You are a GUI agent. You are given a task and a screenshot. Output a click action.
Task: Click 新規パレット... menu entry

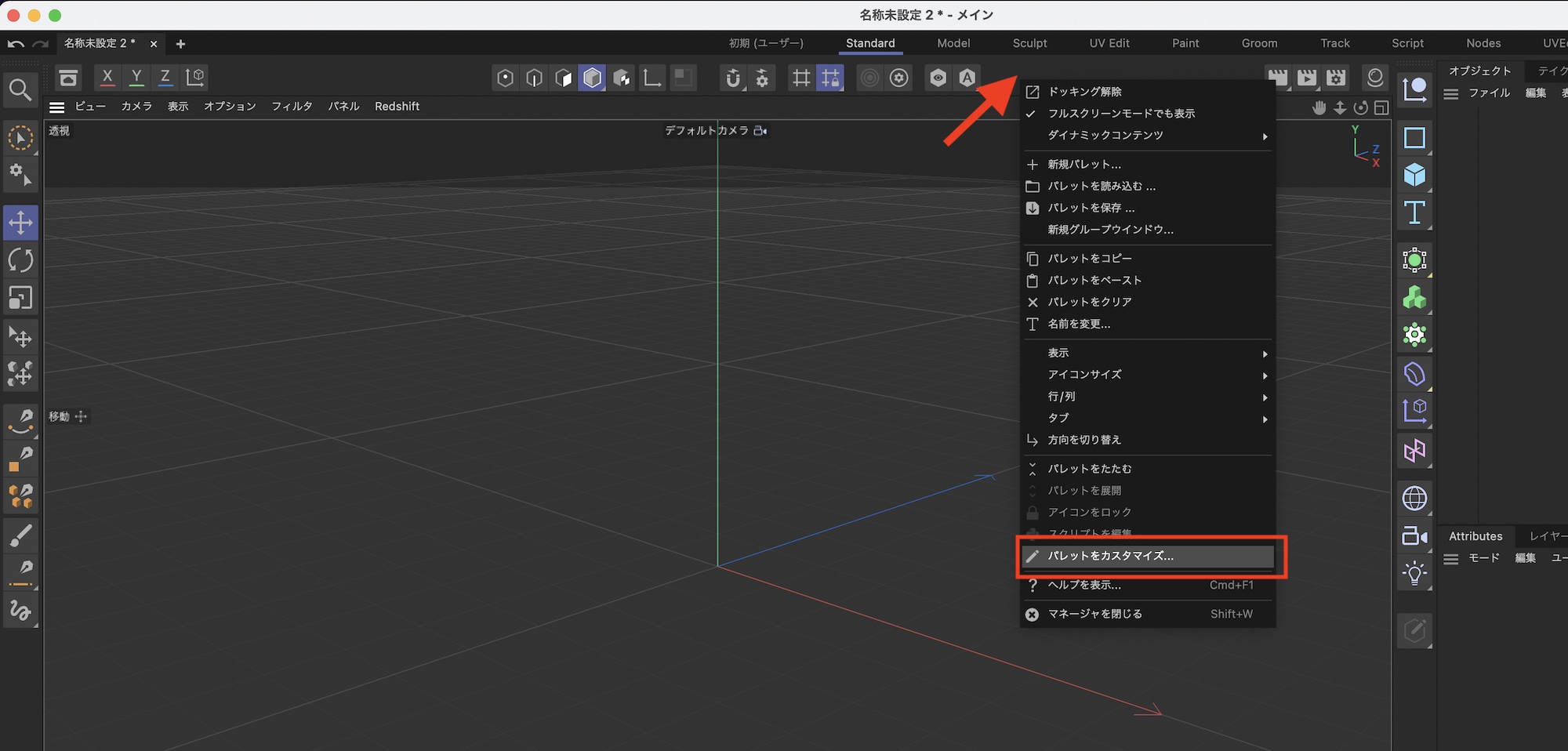[x=1084, y=165]
